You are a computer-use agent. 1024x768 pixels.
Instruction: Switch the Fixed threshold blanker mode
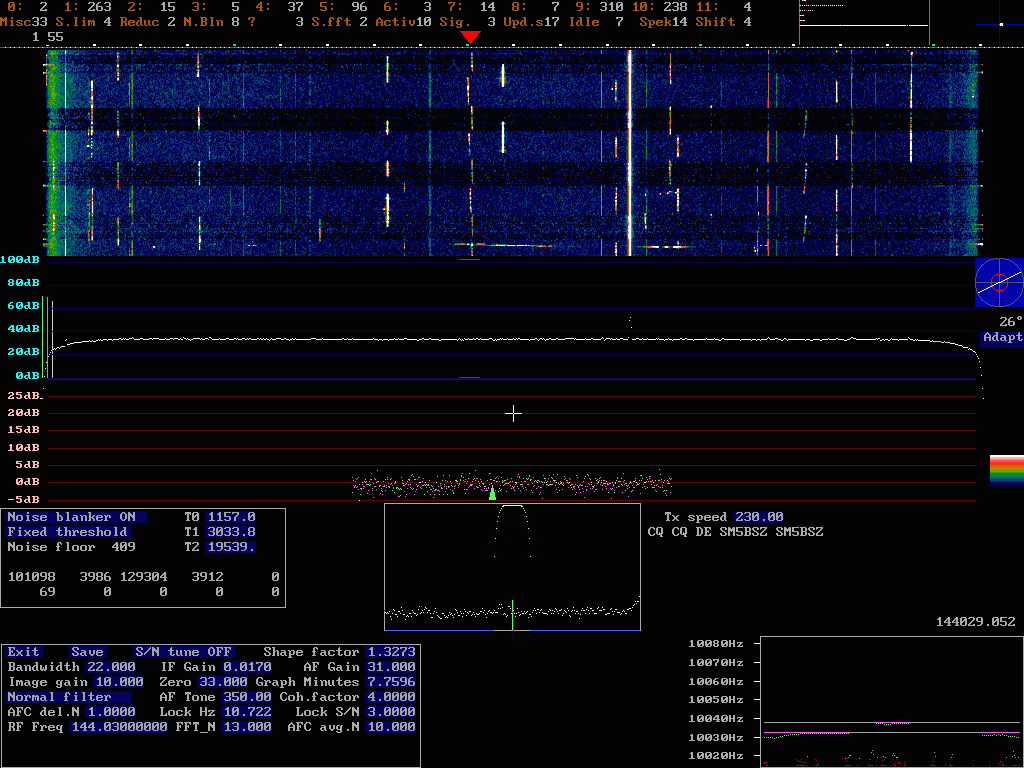click(x=67, y=532)
